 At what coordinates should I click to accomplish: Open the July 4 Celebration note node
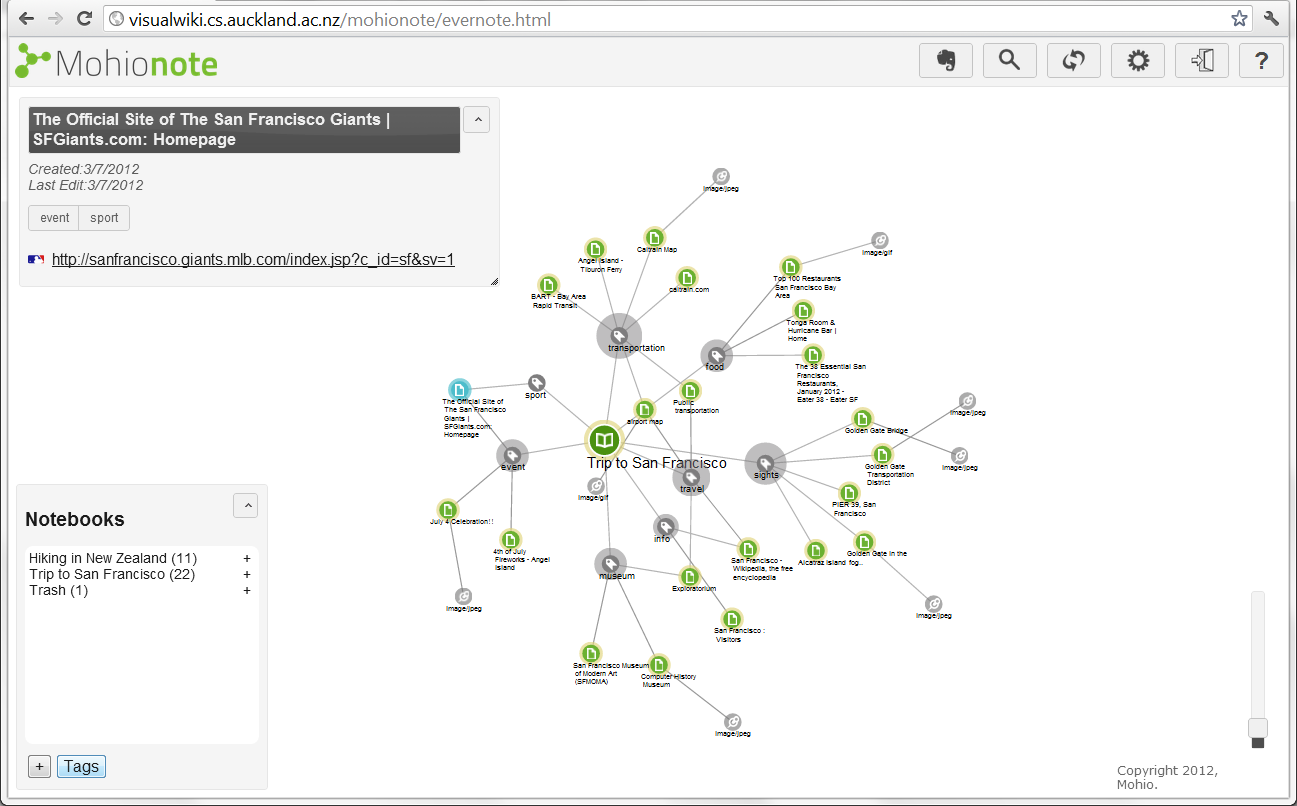pyautogui.click(x=447, y=509)
